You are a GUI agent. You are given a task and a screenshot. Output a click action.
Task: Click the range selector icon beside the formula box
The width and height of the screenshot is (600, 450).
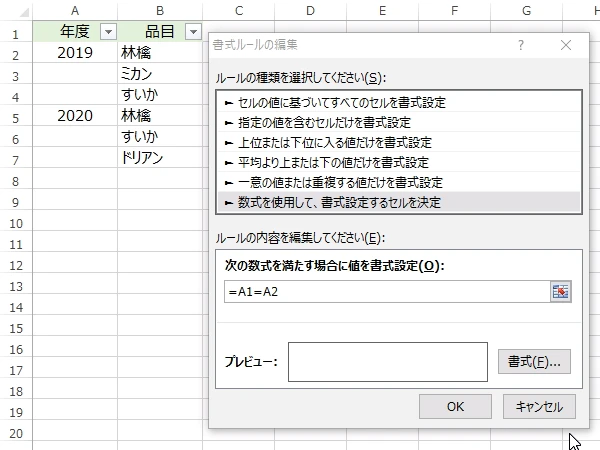[x=561, y=292]
